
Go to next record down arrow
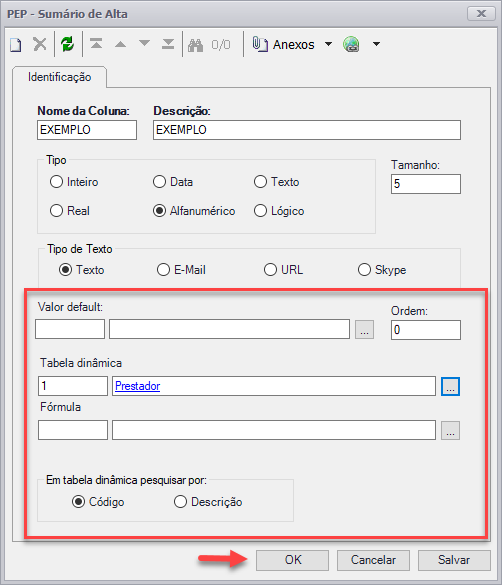(x=144, y=43)
